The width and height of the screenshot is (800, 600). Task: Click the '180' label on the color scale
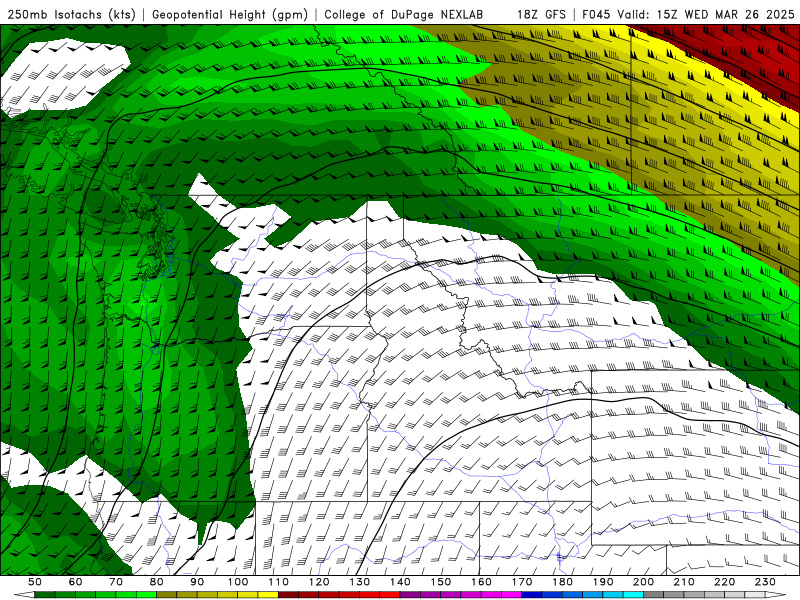click(x=563, y=582)
